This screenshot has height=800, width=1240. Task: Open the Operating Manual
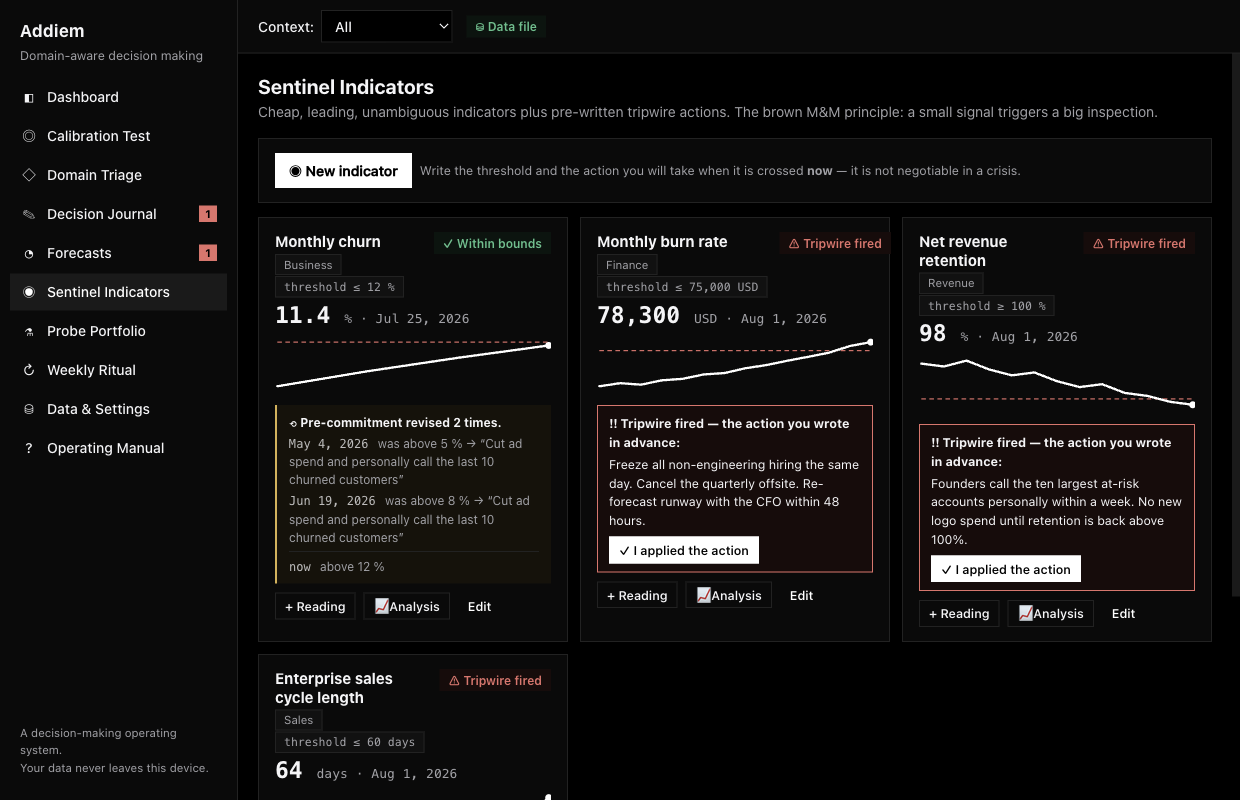pos(118,448)
